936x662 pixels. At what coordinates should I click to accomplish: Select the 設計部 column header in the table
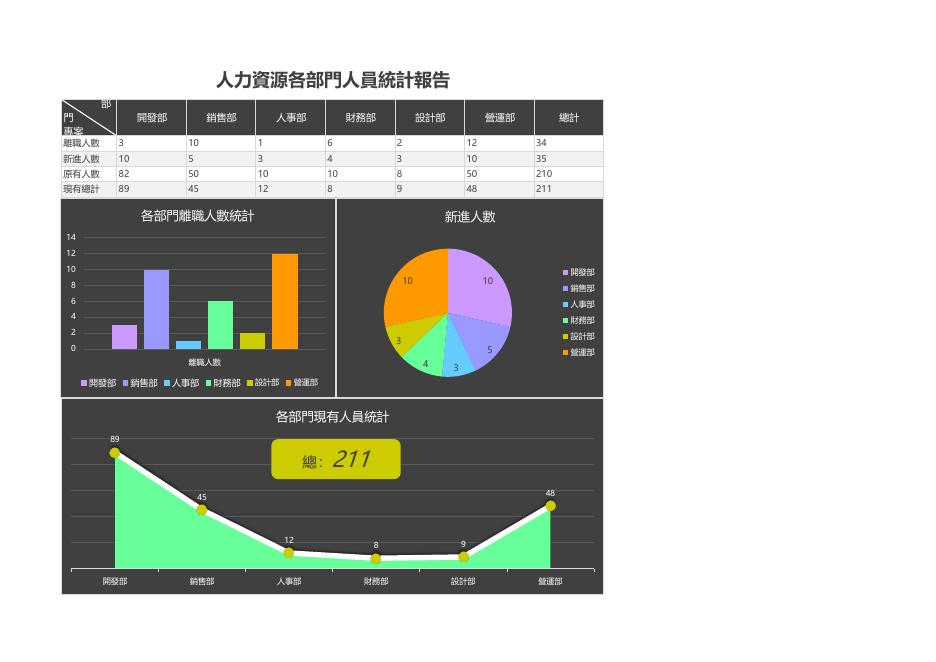[x=430, y=118]
